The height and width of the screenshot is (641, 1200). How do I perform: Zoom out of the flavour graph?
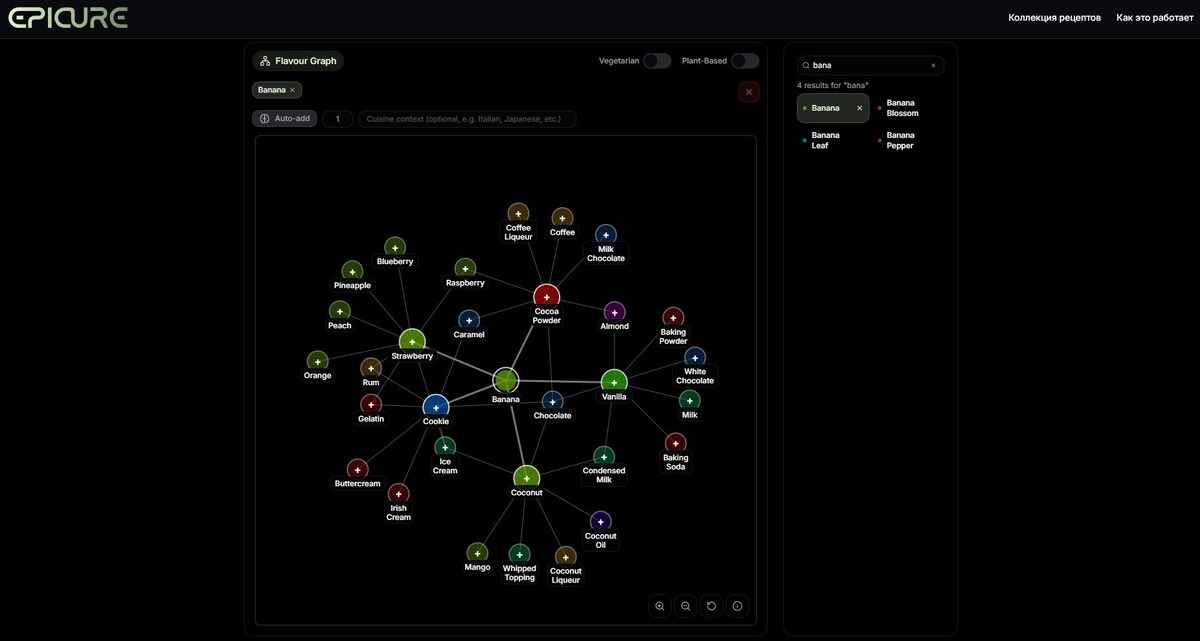pyautogui.click(x=686, y=606)
